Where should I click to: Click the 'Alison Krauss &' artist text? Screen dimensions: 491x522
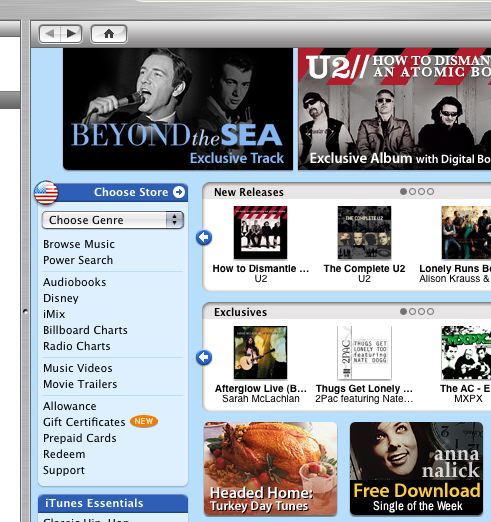[454, 278]
